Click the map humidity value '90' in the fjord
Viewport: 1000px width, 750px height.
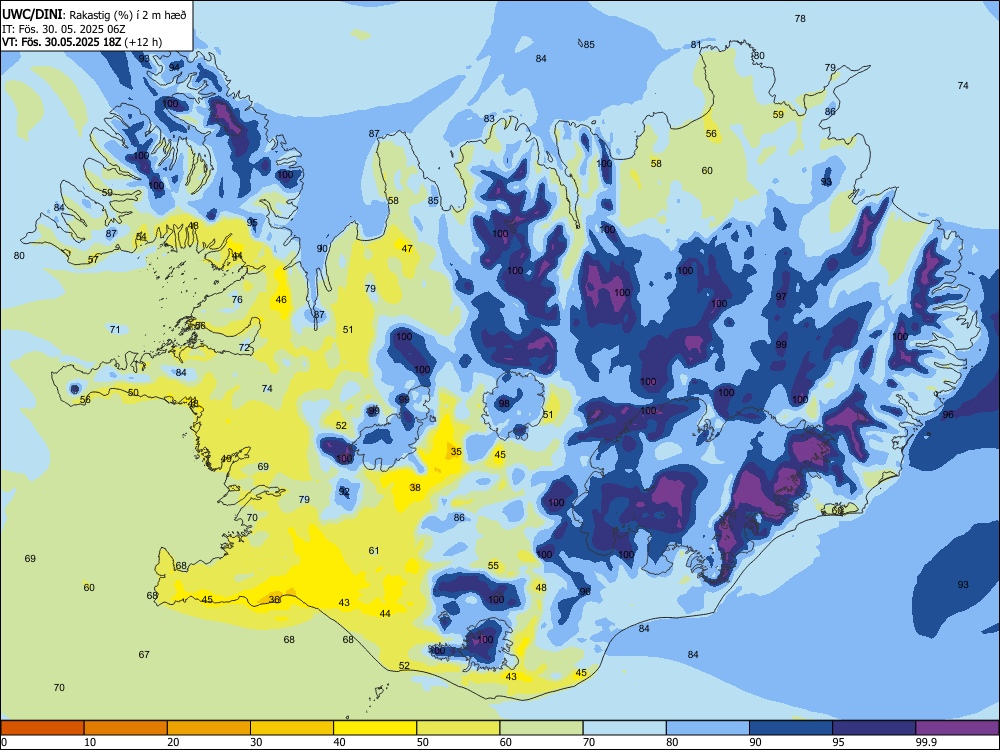[322, 249]
